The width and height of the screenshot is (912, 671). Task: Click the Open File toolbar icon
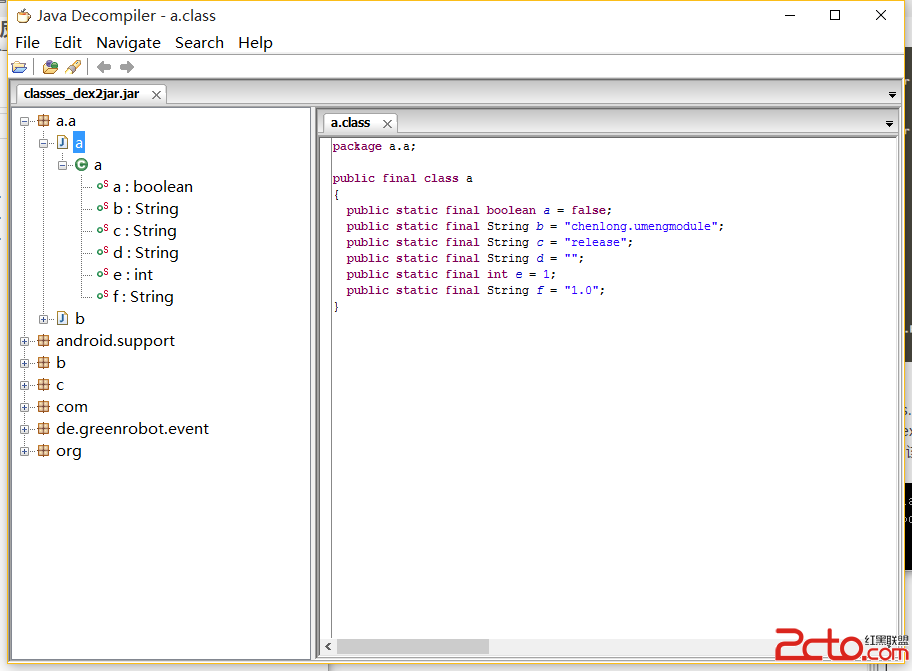click(x=19, y=67)
